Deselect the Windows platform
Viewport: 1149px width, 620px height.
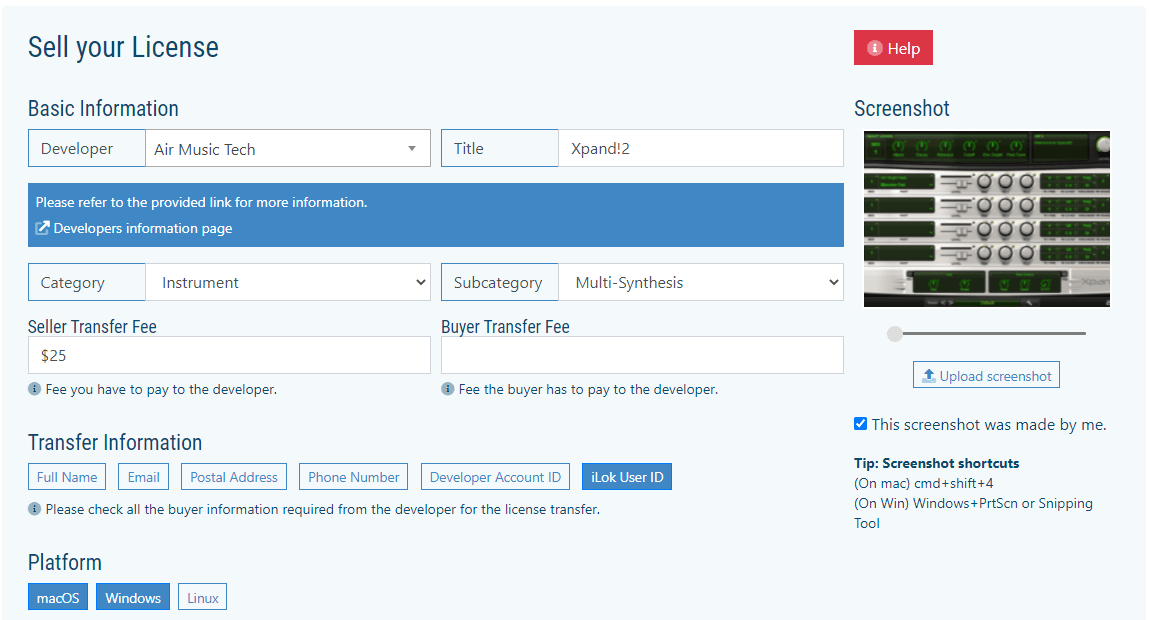click(x=133, y=597)
